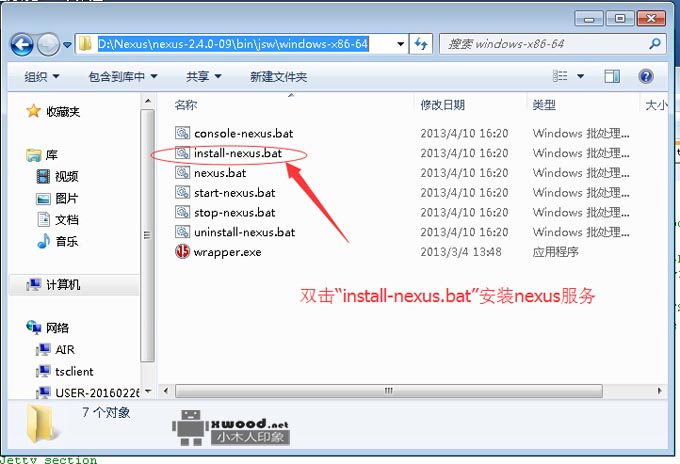Open the 组织 menu

(42, 77)
